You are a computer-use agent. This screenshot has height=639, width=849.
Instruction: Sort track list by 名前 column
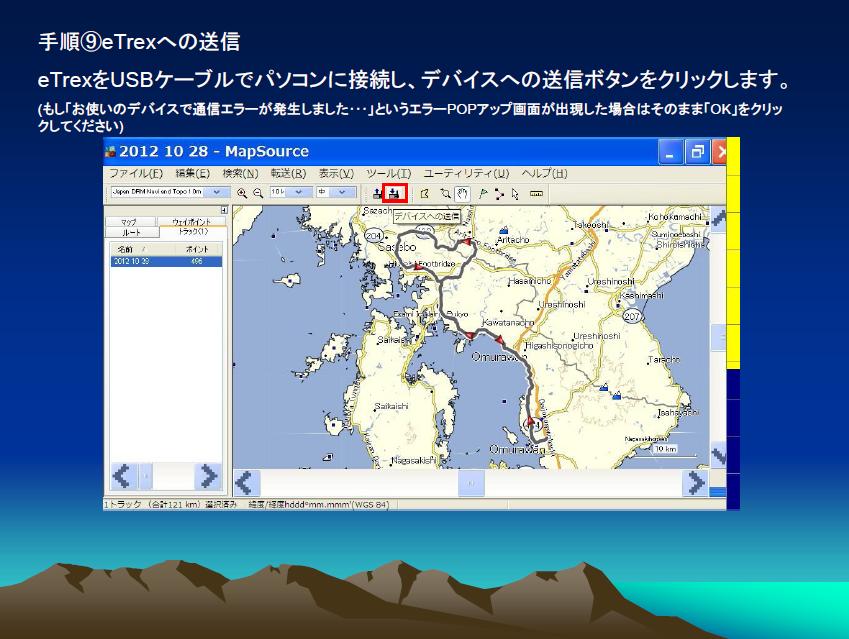point(143,249)
